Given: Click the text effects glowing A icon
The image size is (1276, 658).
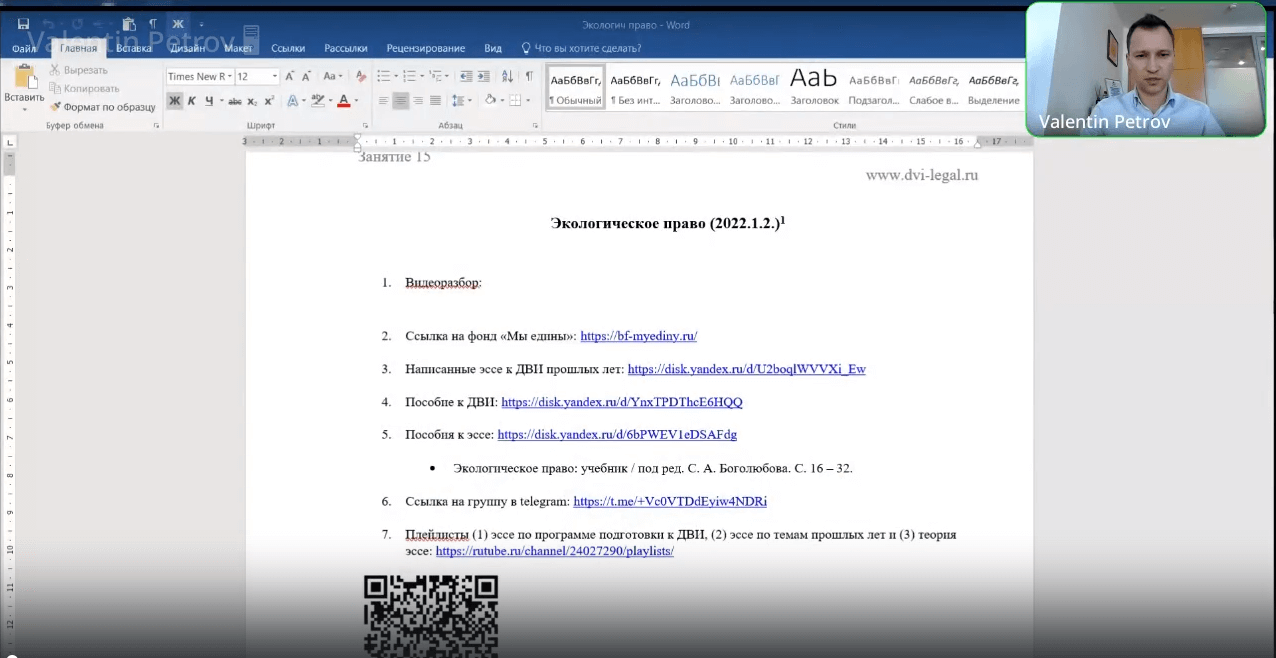Looking at the screenshot, I should coord(293,100).
